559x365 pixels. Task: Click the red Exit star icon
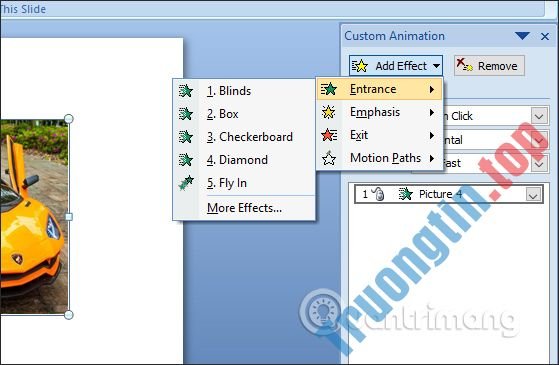[x=329, y=135]
